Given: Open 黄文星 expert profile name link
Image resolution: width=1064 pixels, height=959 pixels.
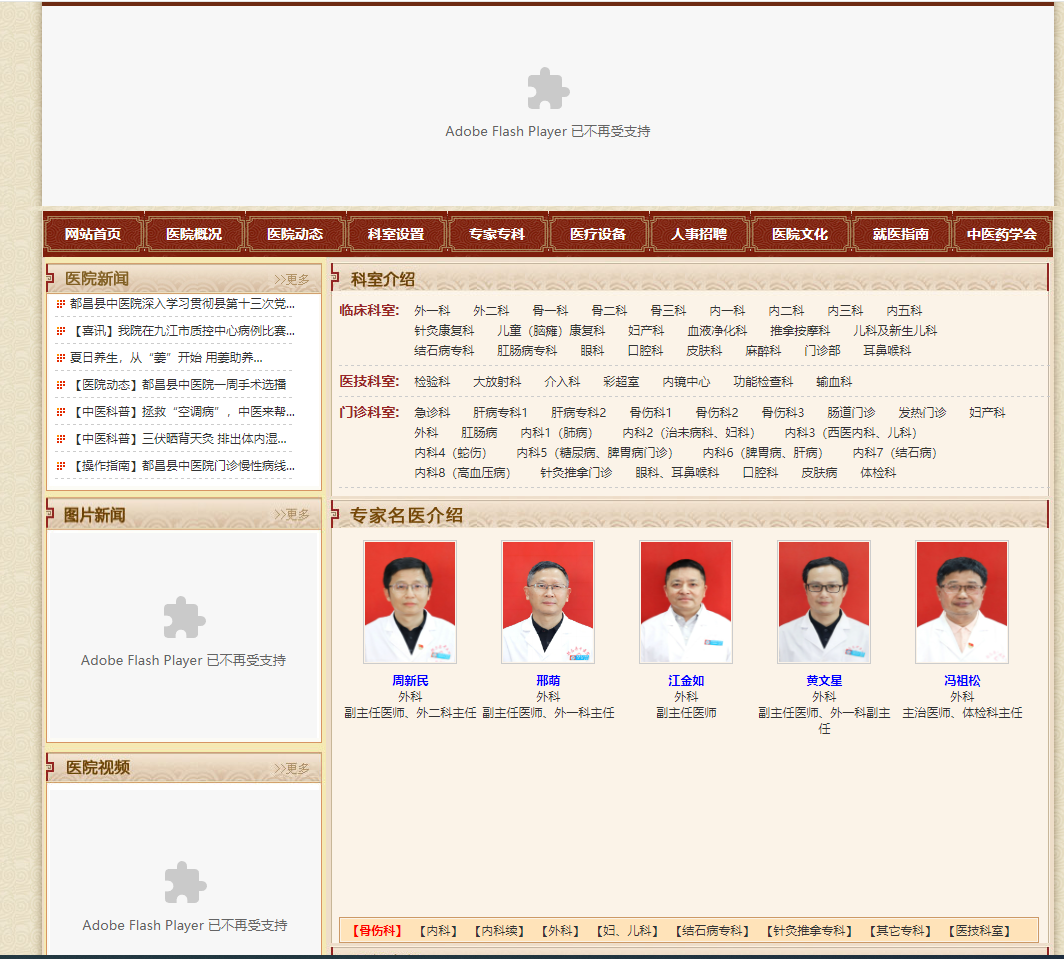Looking at the screenshot, I should point(824,681).
